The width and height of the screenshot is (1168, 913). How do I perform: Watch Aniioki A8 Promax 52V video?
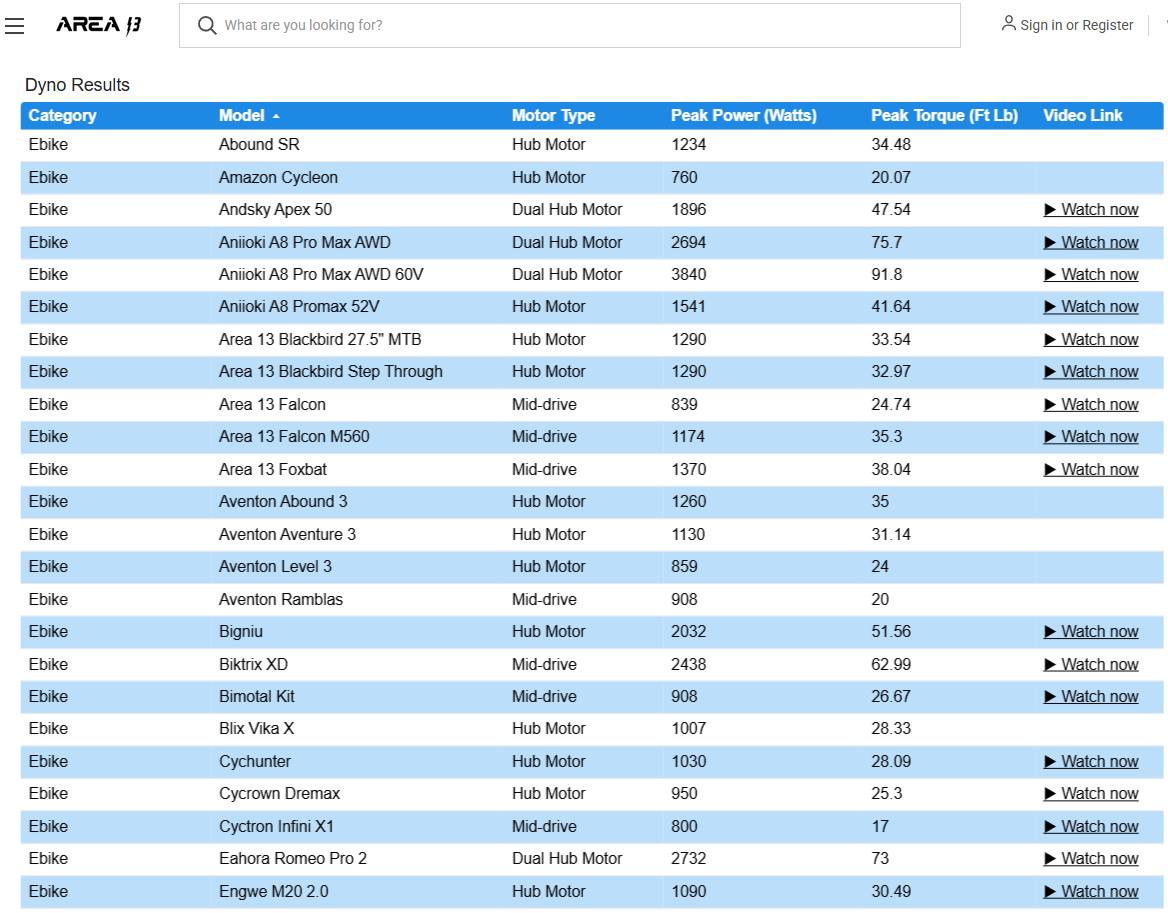pos(1091,307)
